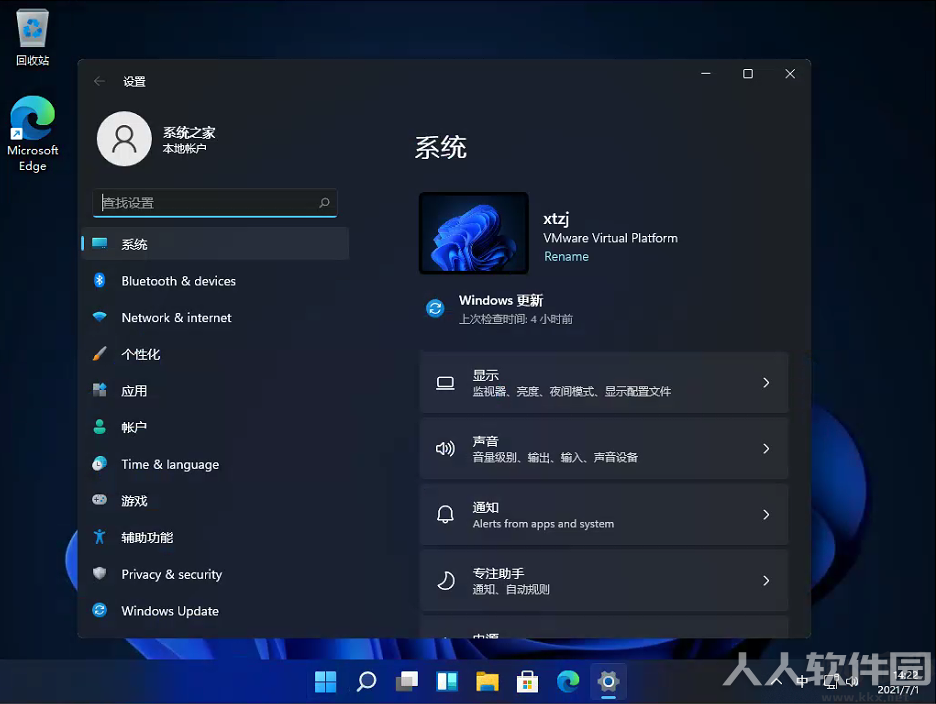The height and width of the screenshot is (704, 936).
Task: Click the search magnifier in settings search box
Action: coord(324,203)
